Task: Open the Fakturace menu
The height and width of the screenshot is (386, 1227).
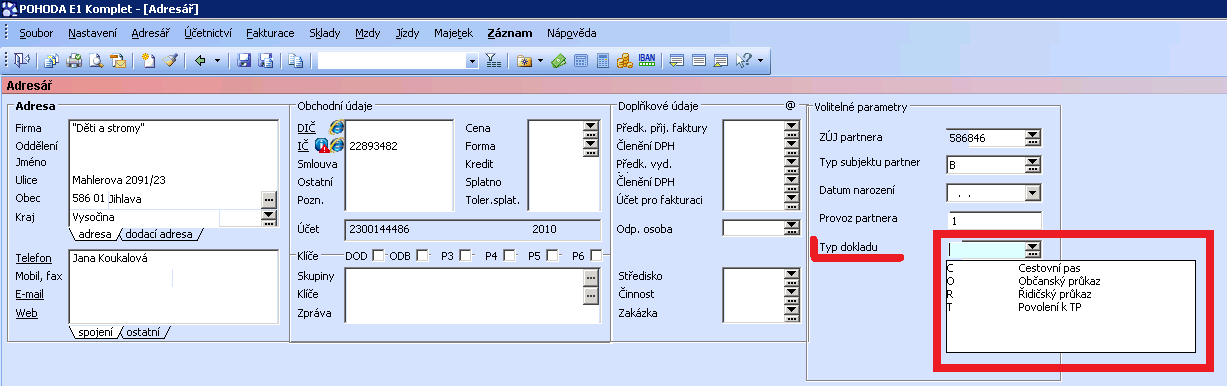Action: pos(270,33)
